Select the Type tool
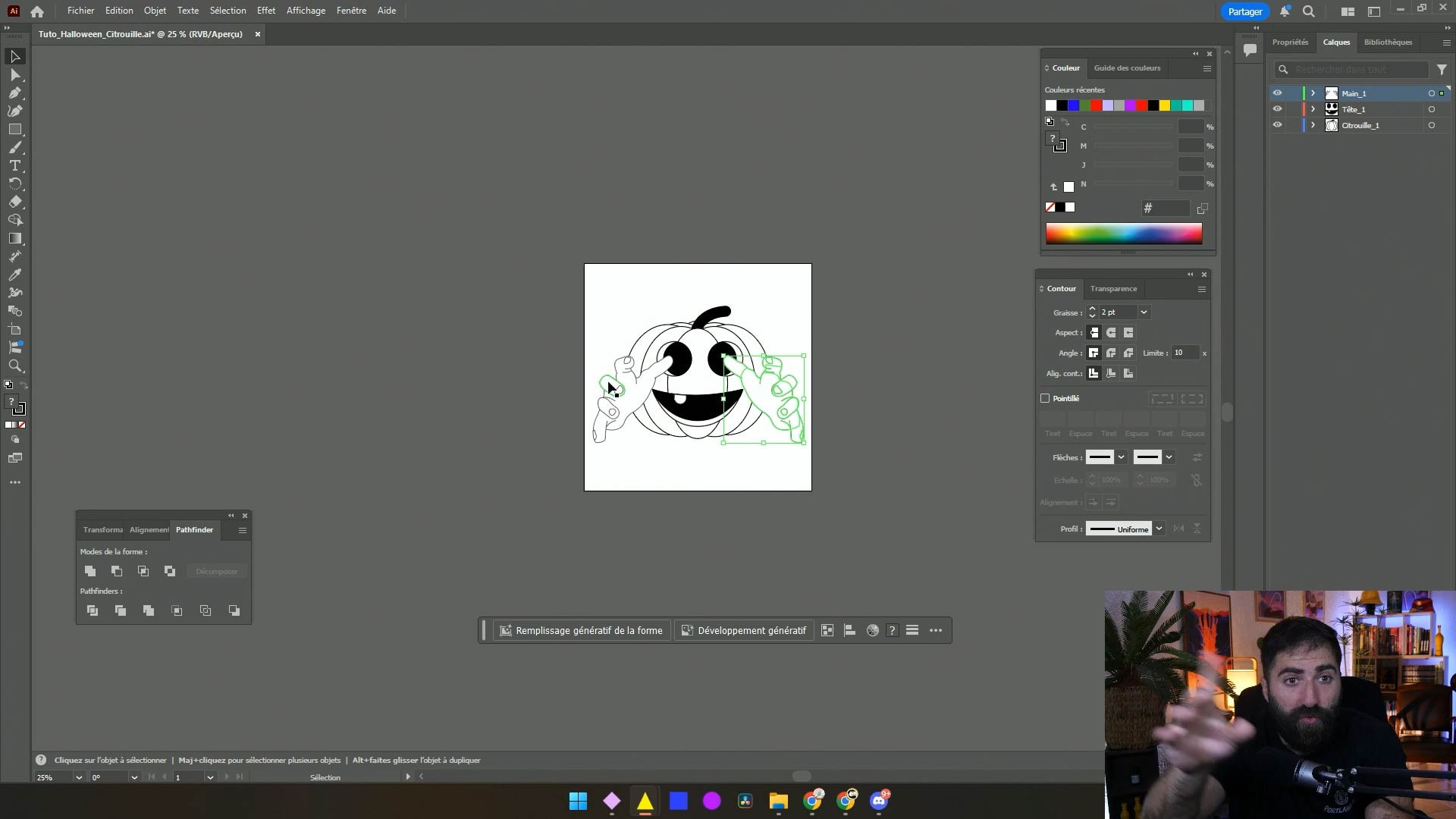Image resolution: width=1456 pixels, height=819 pixels. pyautogui.click(x=15, y=165)
